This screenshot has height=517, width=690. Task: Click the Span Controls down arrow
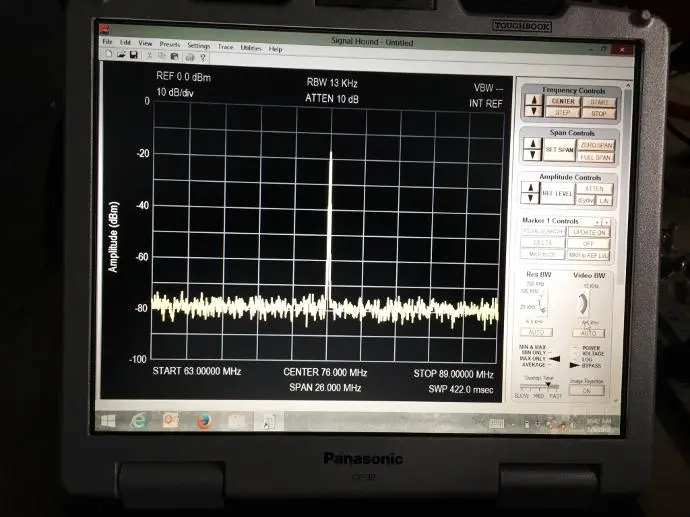(533, 154)
